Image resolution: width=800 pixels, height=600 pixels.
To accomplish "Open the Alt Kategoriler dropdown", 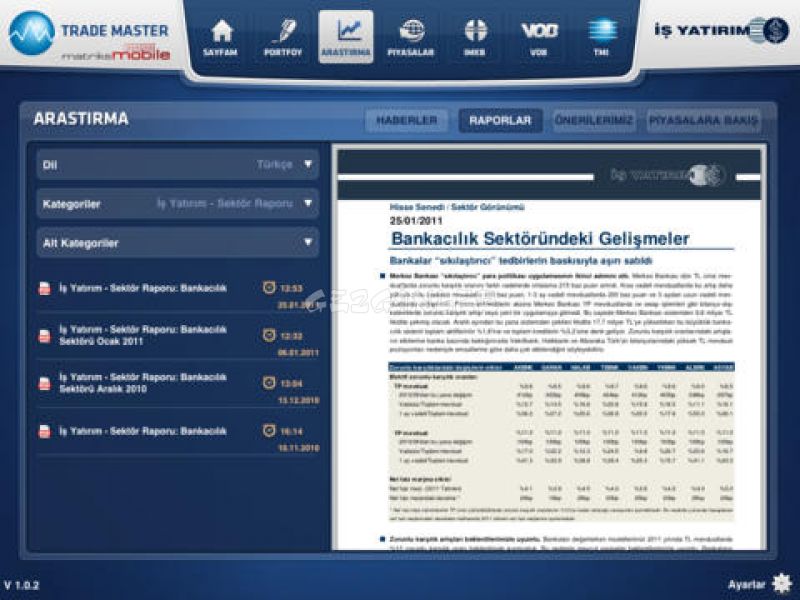I will click(178, 243).
